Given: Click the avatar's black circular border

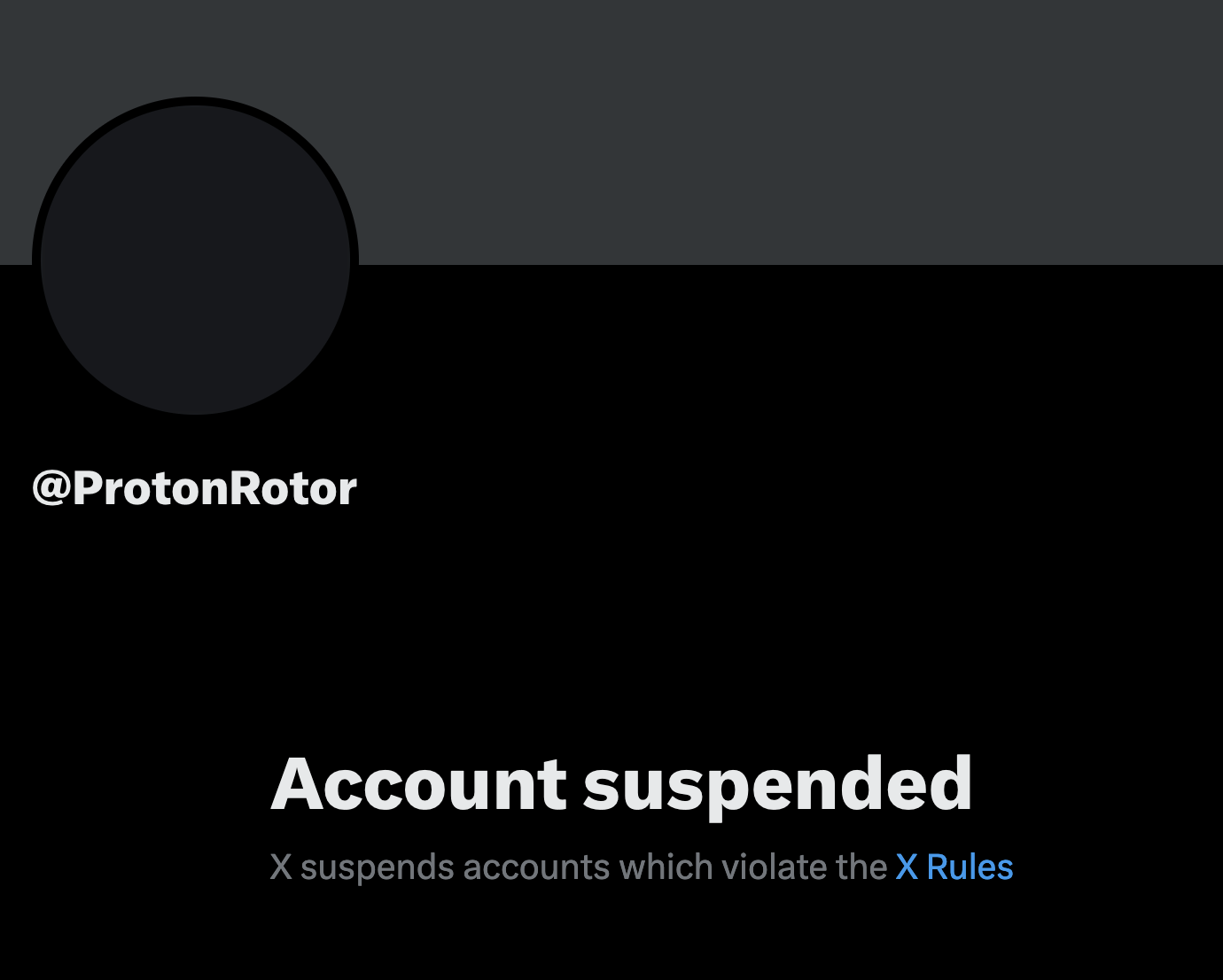Looking at the screenshot, I should click(x=195, y=101).
